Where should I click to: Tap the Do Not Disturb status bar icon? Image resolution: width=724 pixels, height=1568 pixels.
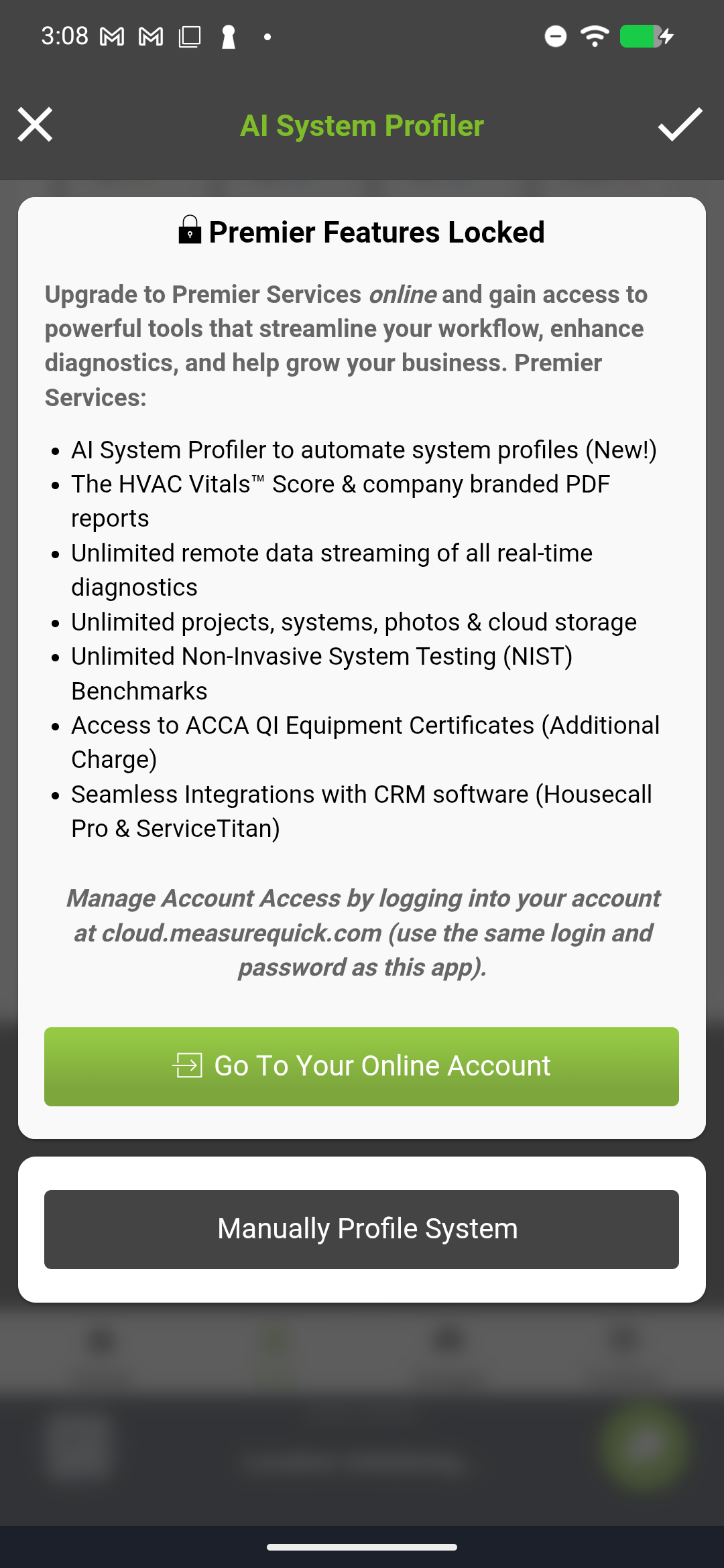click(554, 37)
